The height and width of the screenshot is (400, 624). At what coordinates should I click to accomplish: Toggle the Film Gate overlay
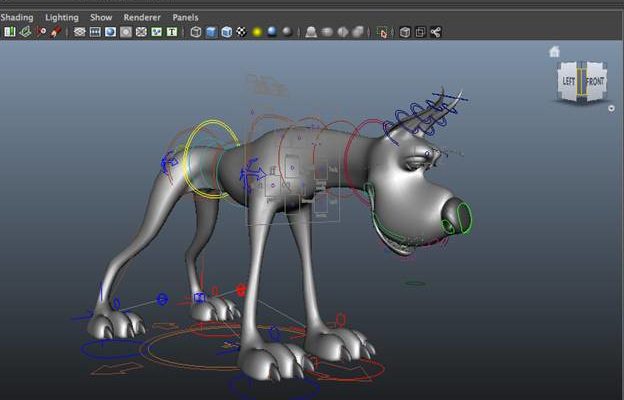coord(95,32)
